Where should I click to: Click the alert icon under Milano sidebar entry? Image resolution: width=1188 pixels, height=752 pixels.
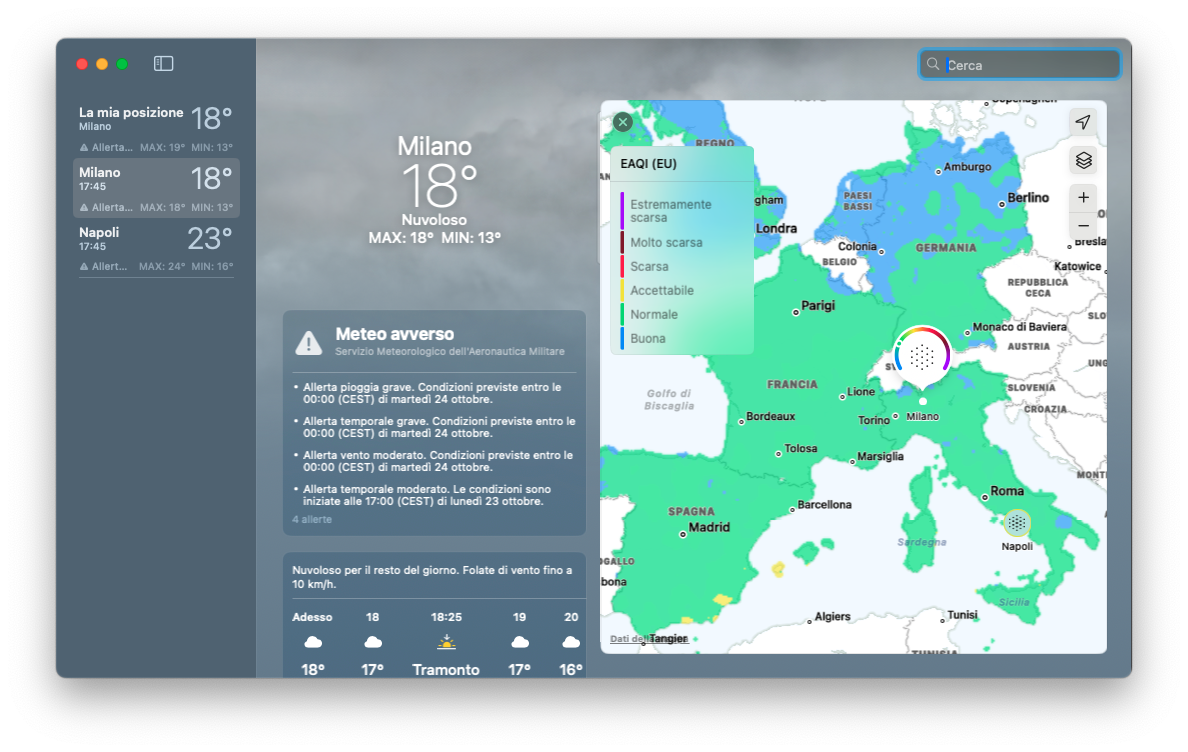(84, 208)
